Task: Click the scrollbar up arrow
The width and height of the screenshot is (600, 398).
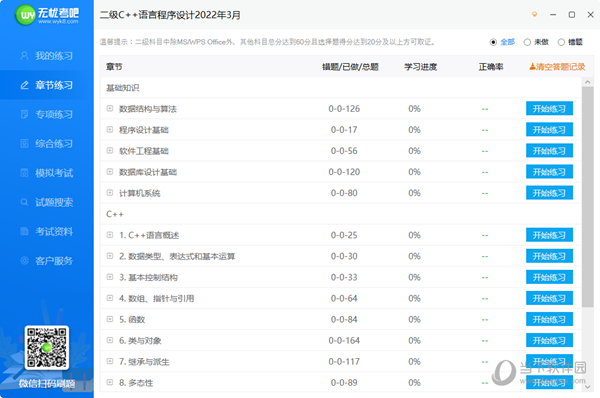Action: (588, 82)
